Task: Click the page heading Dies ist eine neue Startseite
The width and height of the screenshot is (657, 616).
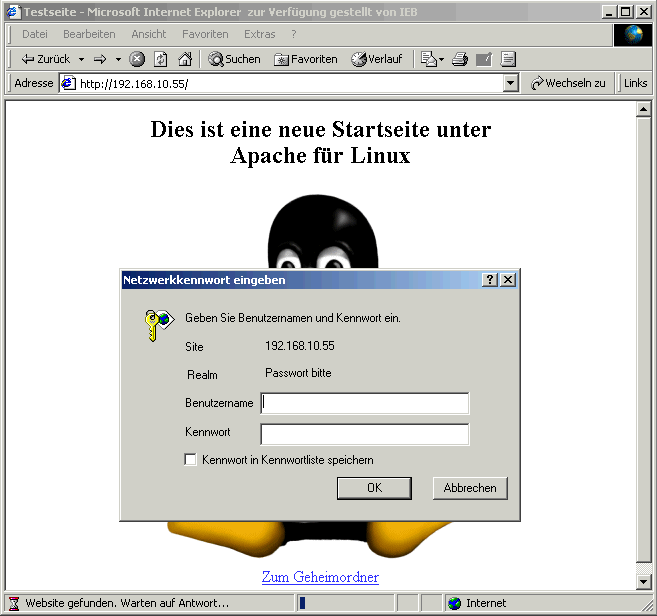Action: 321,142
